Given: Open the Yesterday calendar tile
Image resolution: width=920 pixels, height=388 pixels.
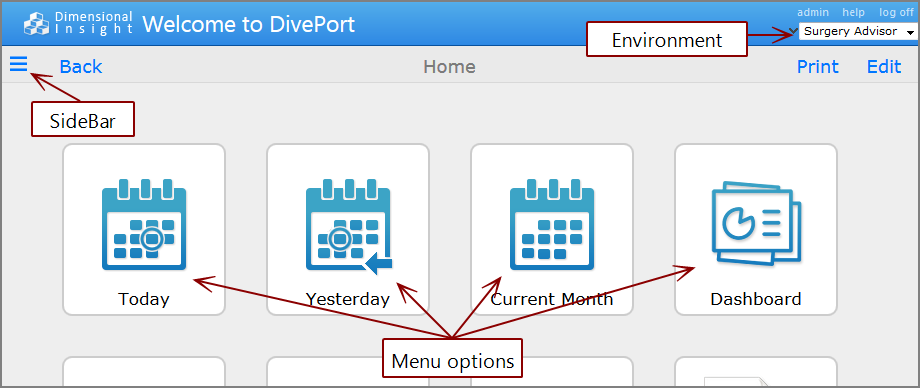Looking at the screenshot, I should (x=348, y=230).
